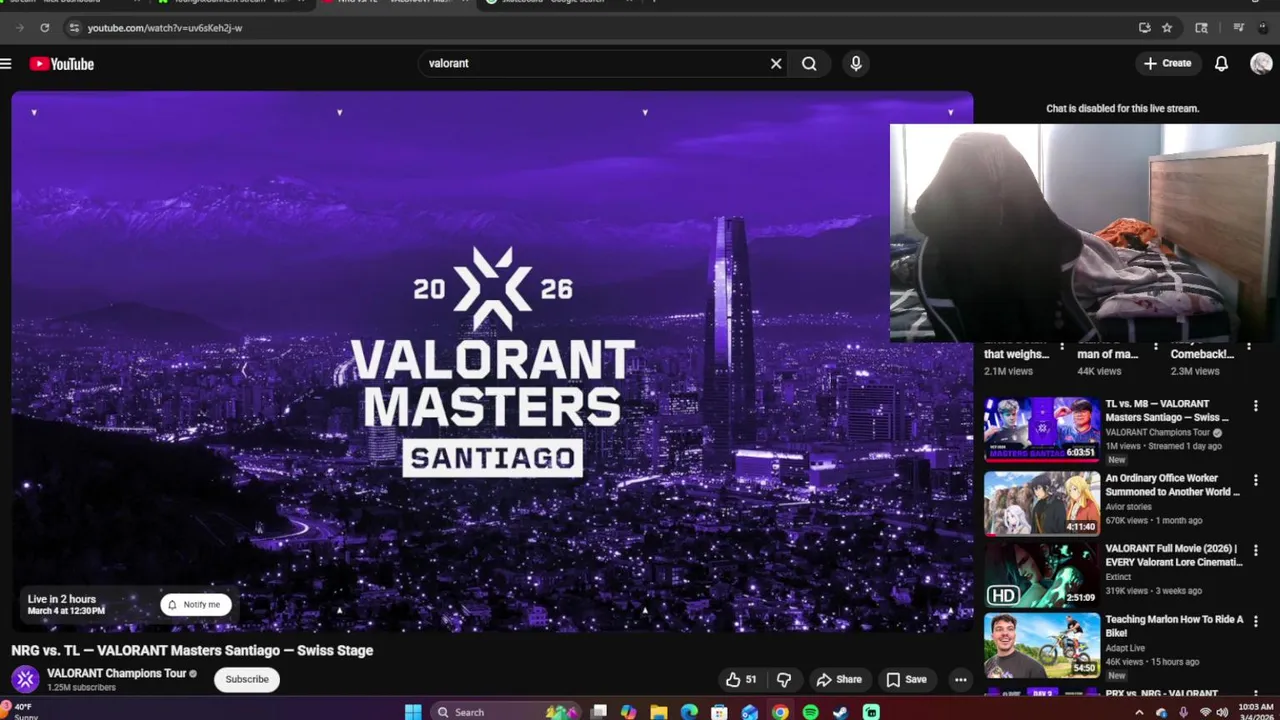
Task: Click Notify me on the video
Action: pyautogui.click(x=196, y=604)
